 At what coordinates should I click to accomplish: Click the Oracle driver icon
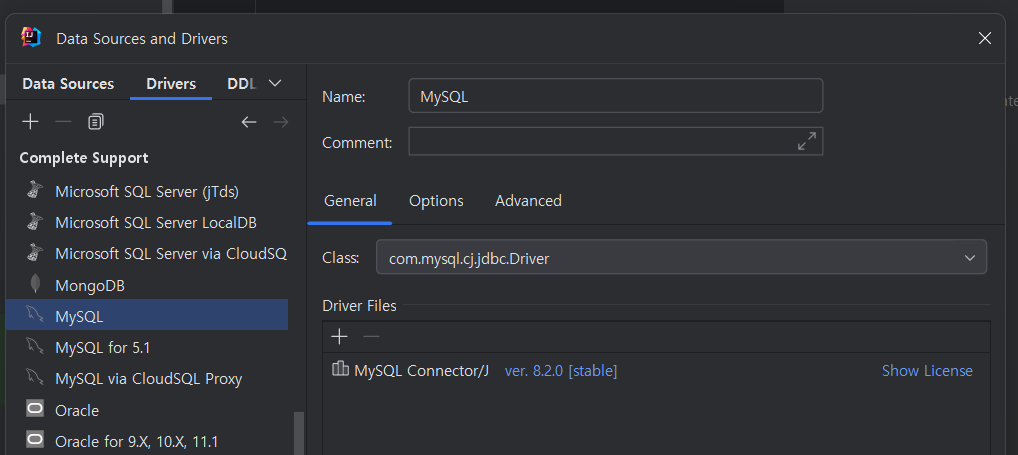[35, 409]
